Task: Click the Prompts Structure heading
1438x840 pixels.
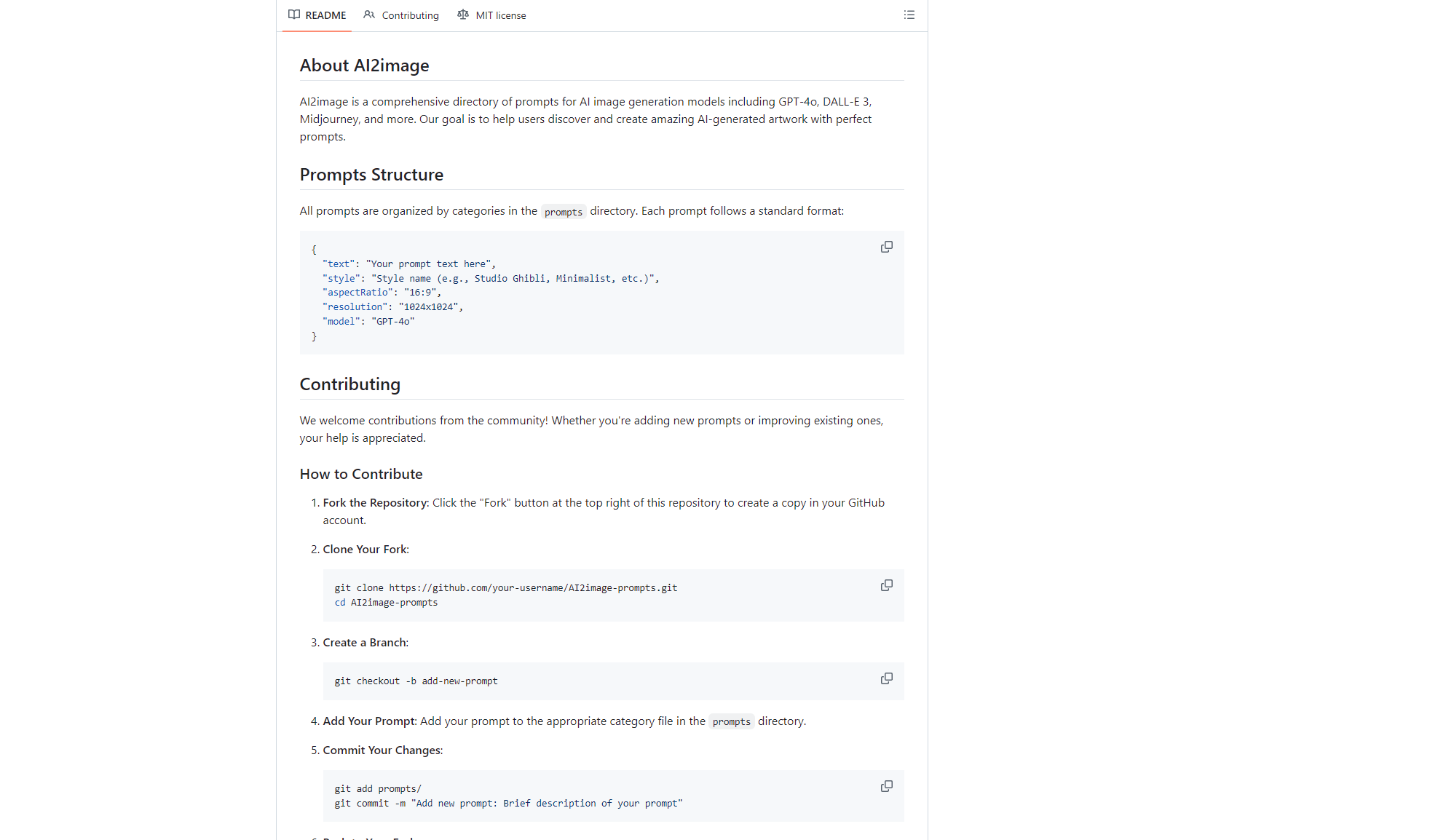Action: (371, 175)
